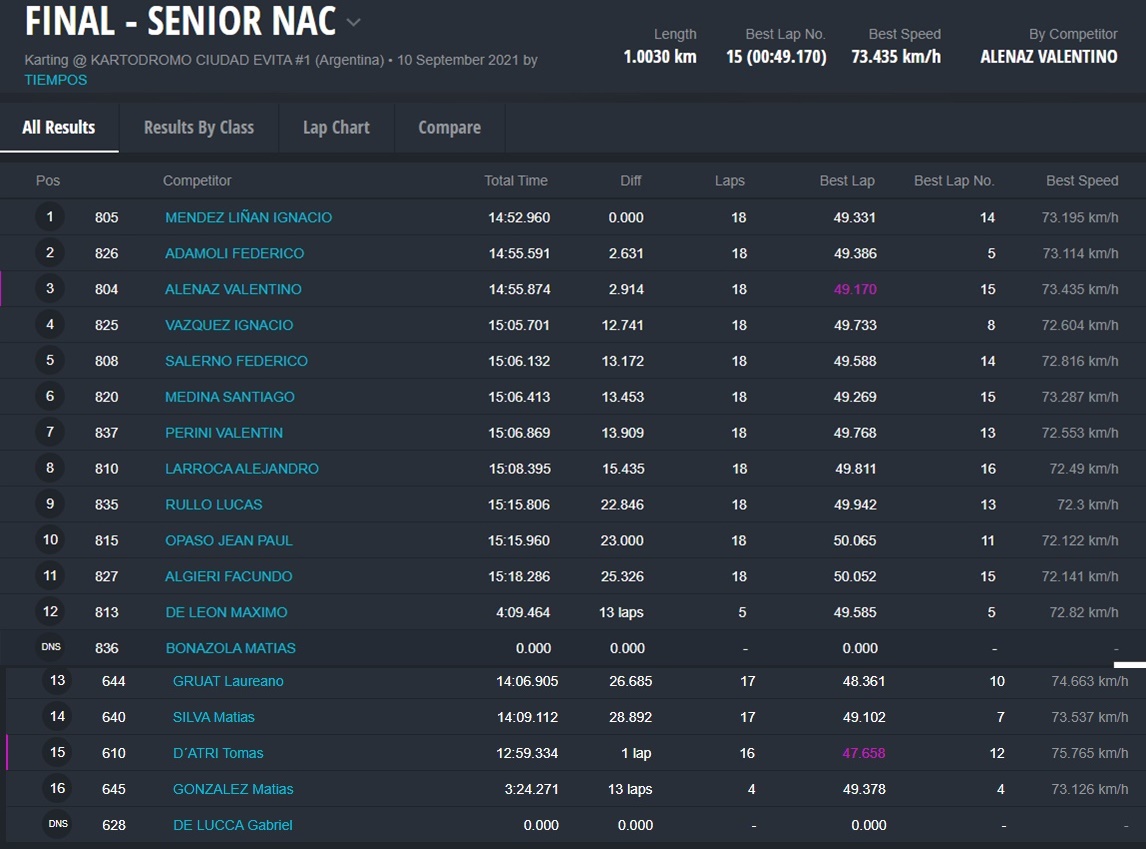Open competitor ADAMOLI FEDERICO profile link
1146x849 pixels.
click(234, 254)
